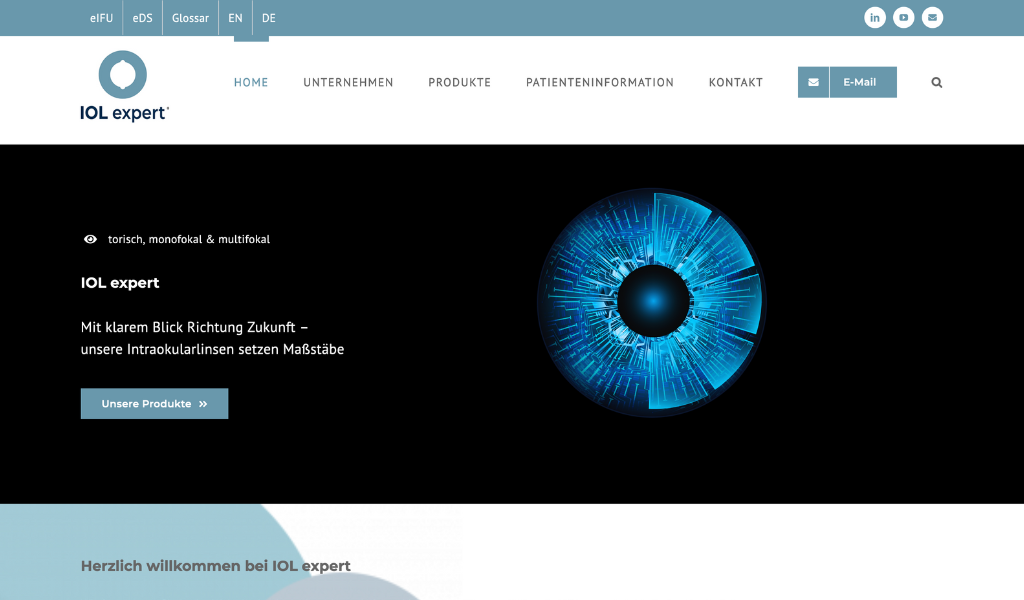This screenshot has width=1024, height=600.
Task: Click the blue digital eye image
Action: pyautogui.click(x=652, y=302)
